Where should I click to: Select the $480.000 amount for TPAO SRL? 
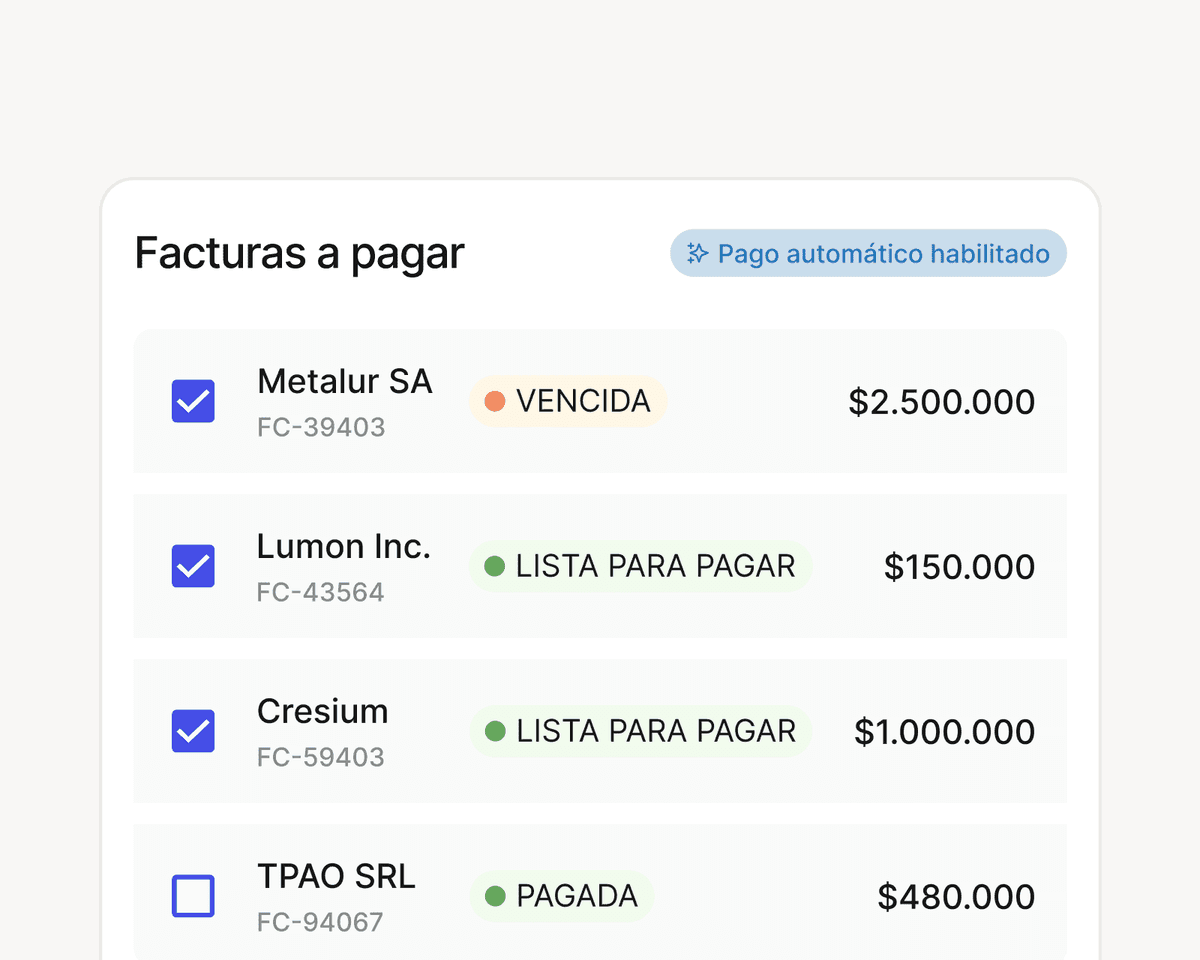[x=956, y=896]
